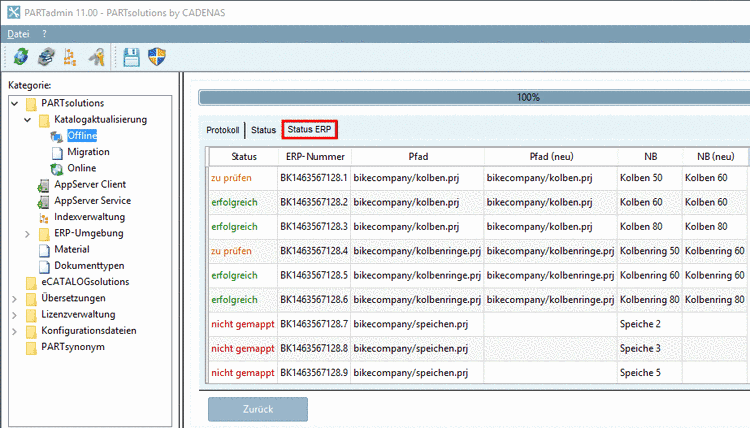This screenshot has height=428, width=750.
Task: Click the 'nicht gemappt' status of BK1463567128.7
Action: click(243, 324)
